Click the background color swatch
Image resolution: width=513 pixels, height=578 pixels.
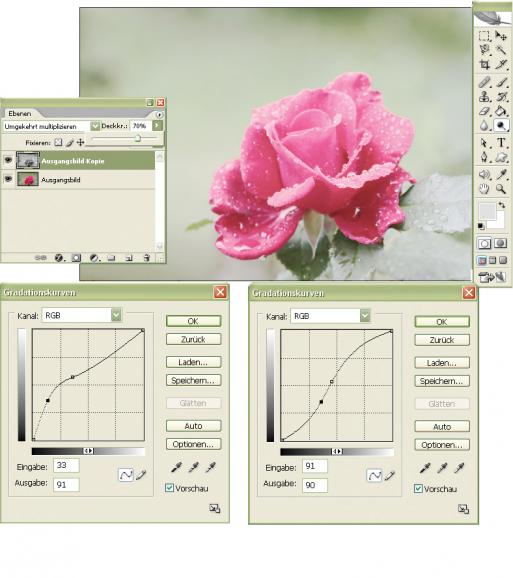499,222
